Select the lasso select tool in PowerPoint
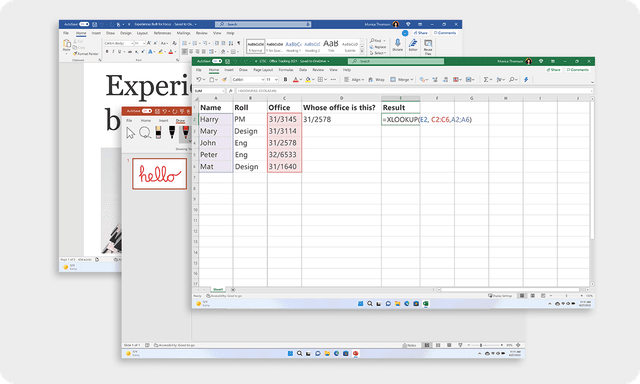 (x=144, y=132)
